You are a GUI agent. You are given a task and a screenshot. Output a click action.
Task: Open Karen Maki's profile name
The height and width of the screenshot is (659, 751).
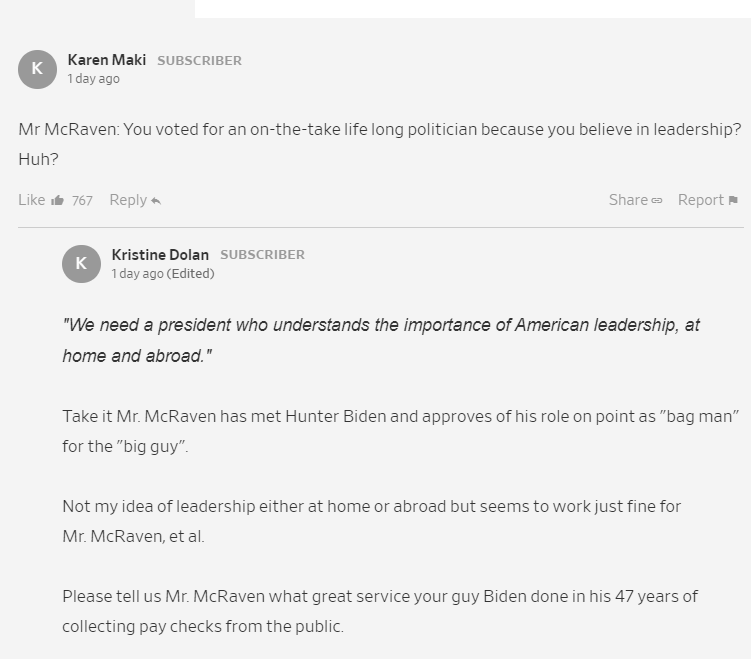(x=107, y=60)
